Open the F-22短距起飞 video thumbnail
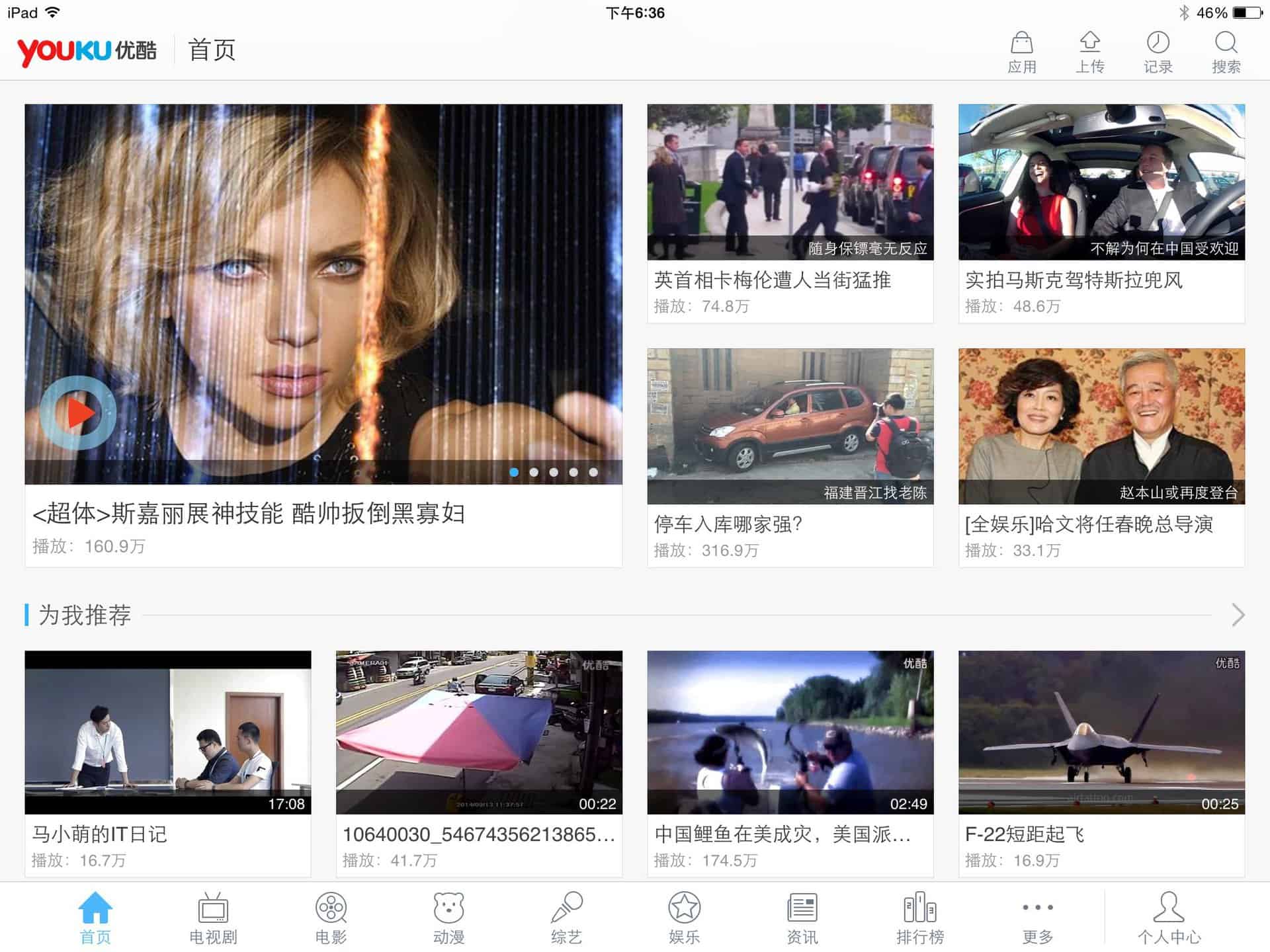 [x=1101, y=732]
